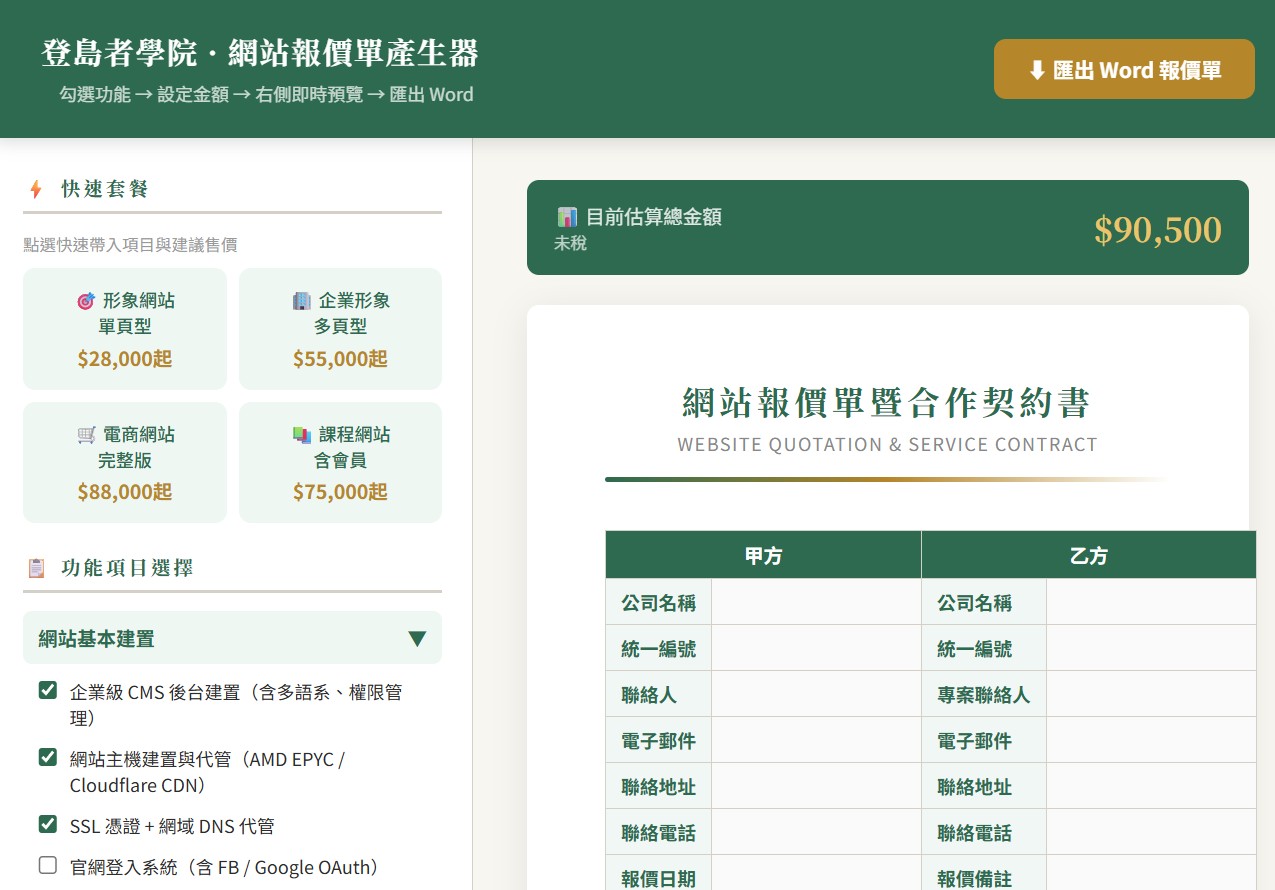
Task: Click the 甲方 統一編號 input cell
Action: pos(816,648)
